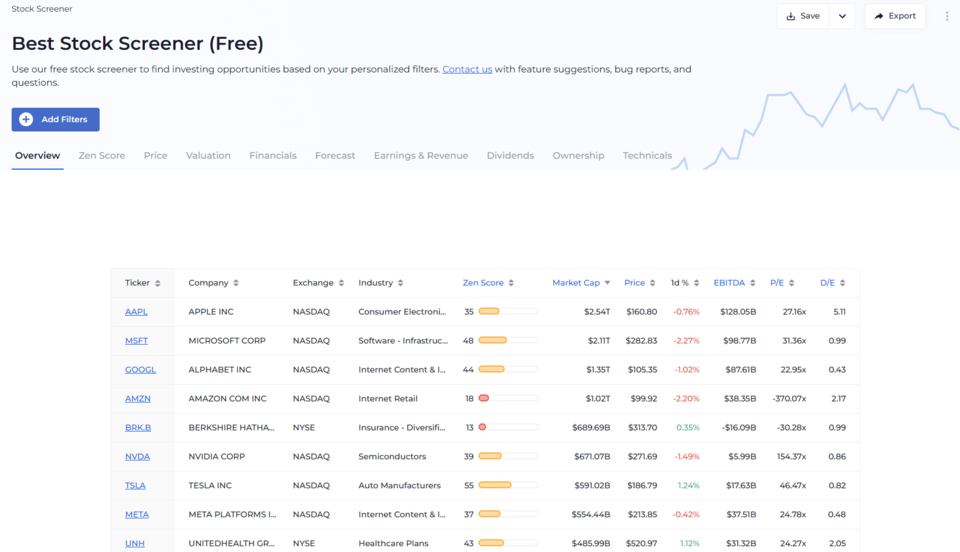Sort table by P/E column
Screen dimensions: 960x552
[782, 283]
